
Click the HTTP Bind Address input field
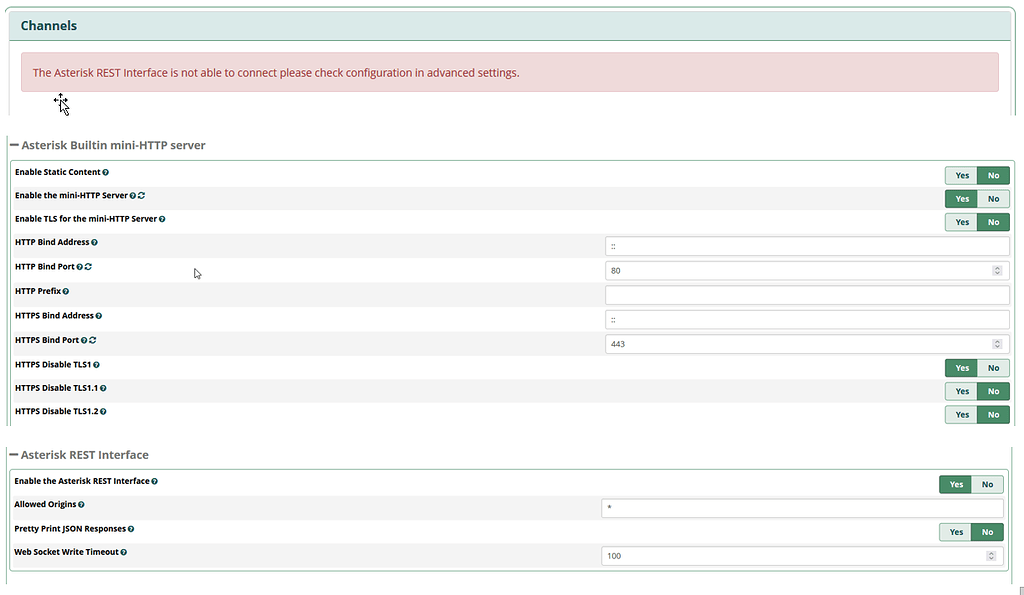pos(806,246)
